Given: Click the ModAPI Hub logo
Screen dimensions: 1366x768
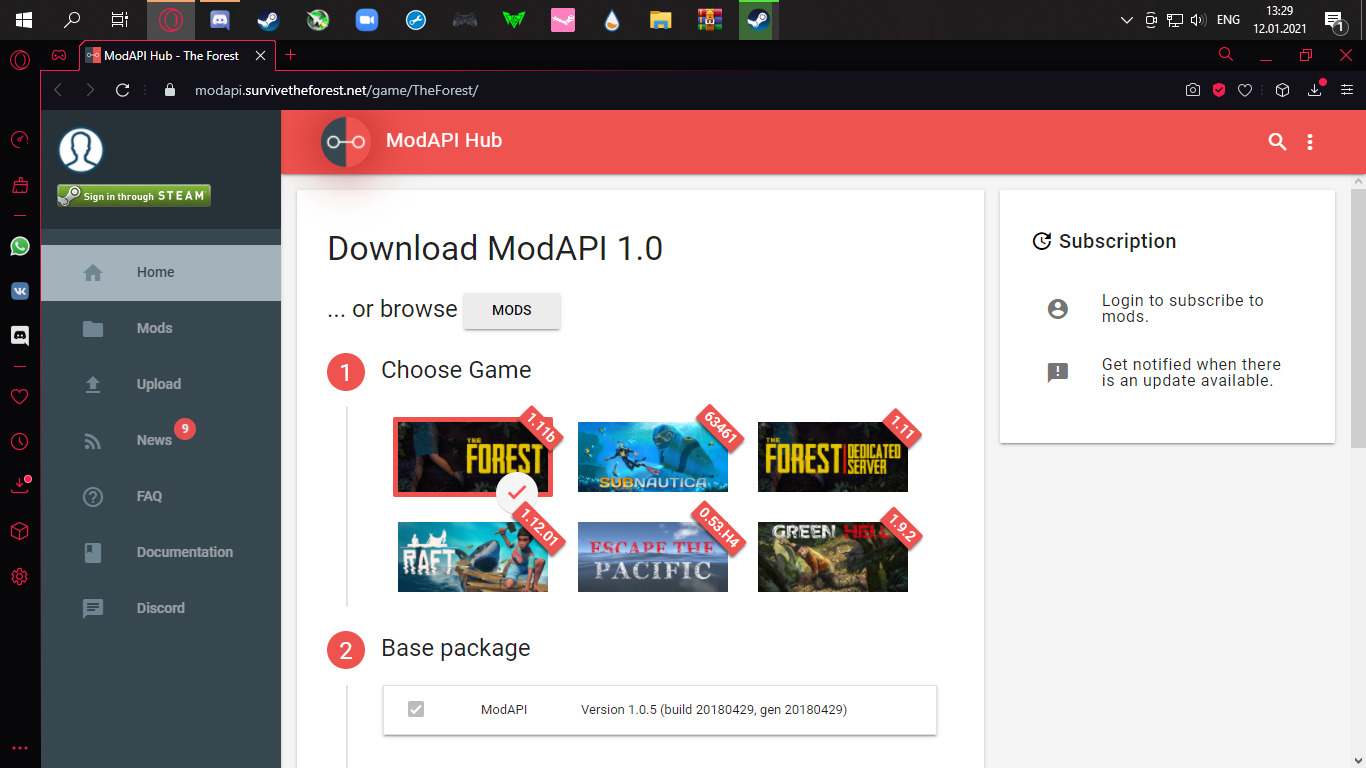Looking at the screenshot, I should tap(346, 141).
